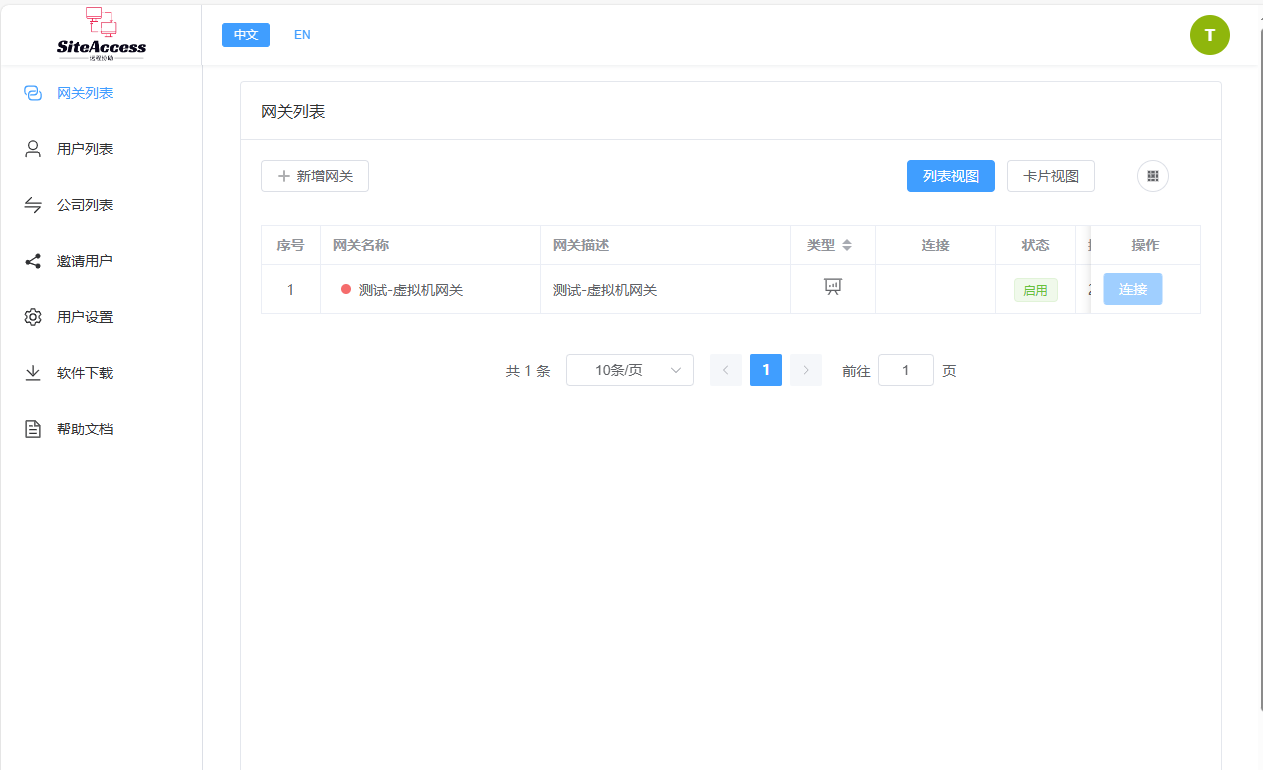Viewport: 1263px width, 770px height.
Task: Click the gateway list sidebar icon
Action: [x=33, y=93]
